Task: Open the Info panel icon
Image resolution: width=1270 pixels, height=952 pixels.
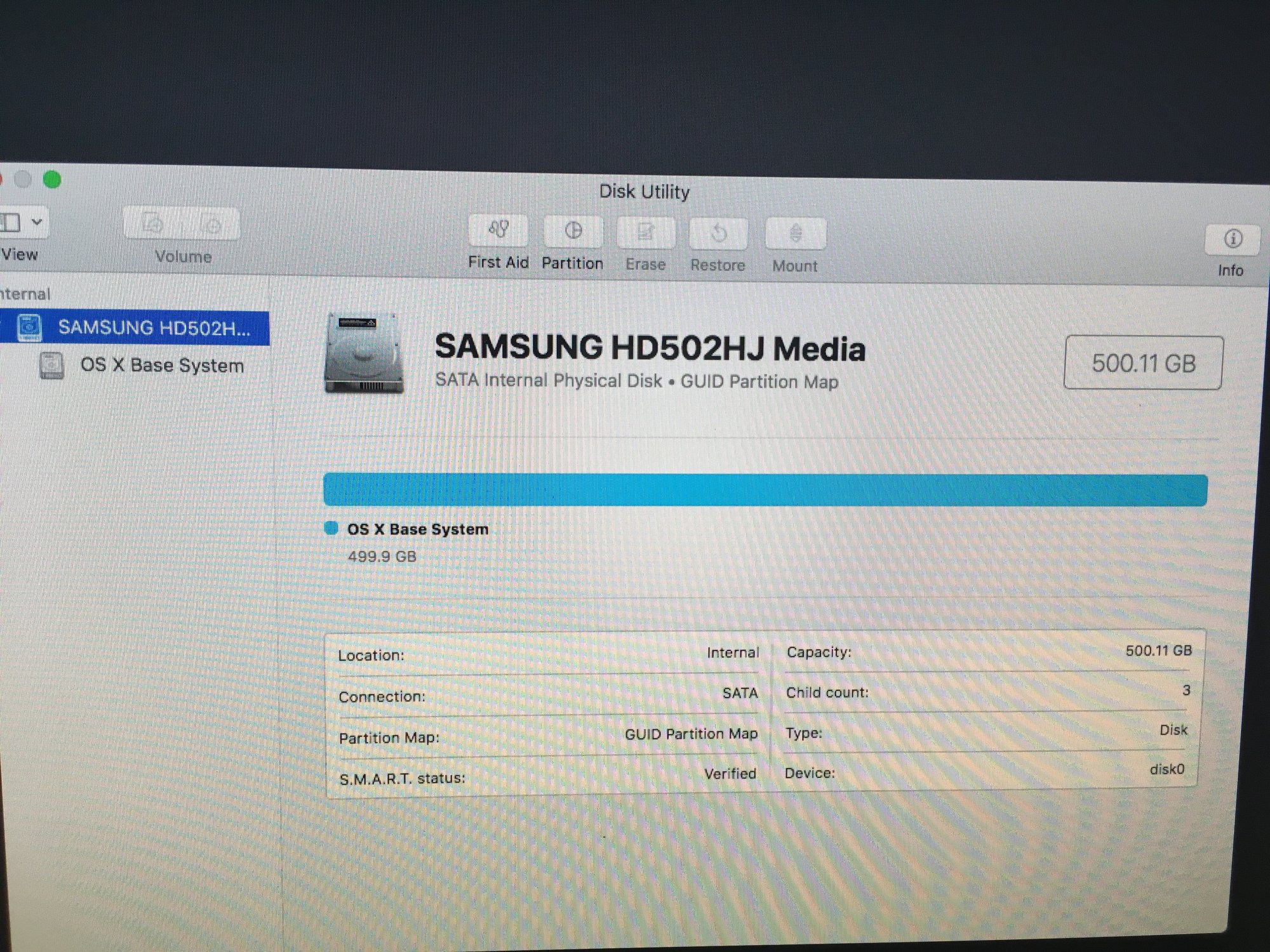Action: [x=1233, y=239]
